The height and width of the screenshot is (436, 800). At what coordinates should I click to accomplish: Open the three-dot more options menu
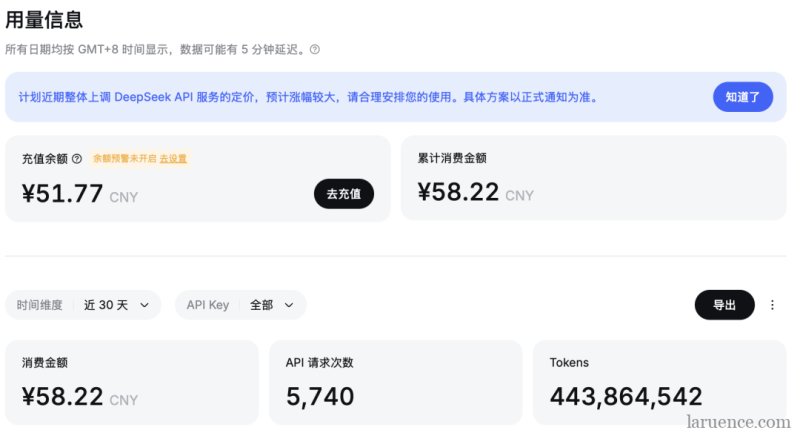pyautogui.click(x=772, y=305)
